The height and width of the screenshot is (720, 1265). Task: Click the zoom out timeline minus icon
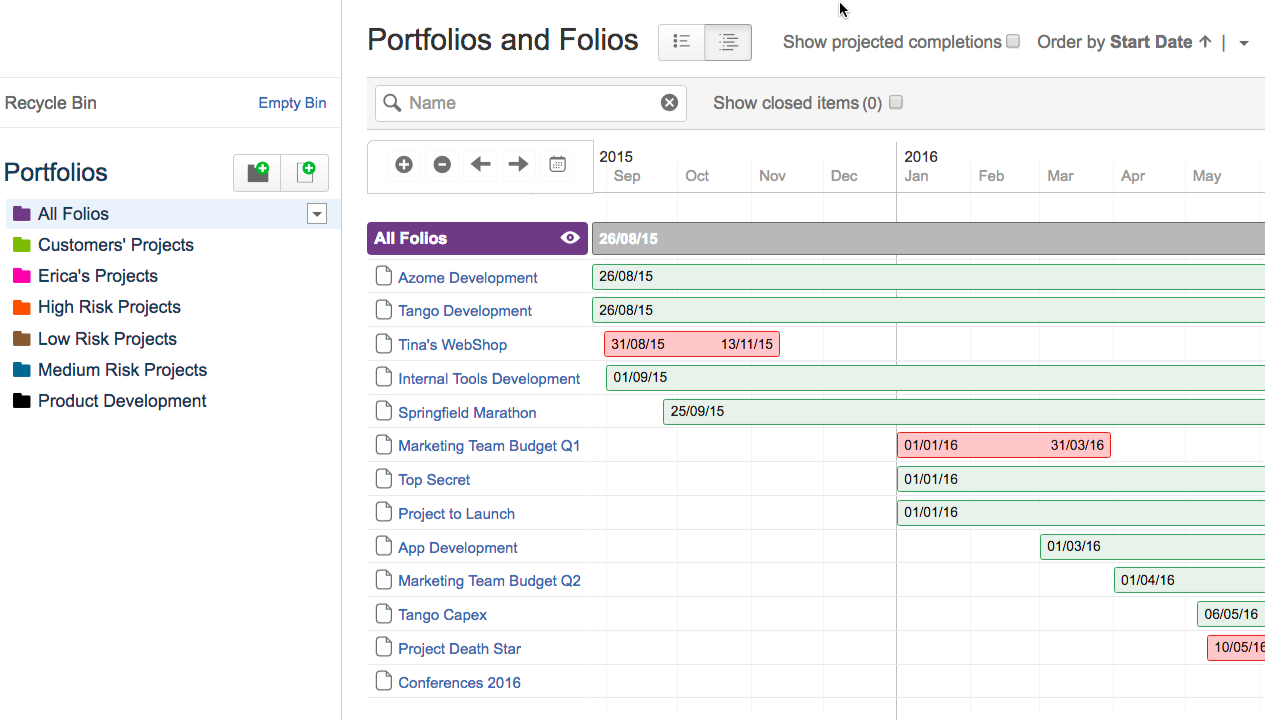click(442, 165)
